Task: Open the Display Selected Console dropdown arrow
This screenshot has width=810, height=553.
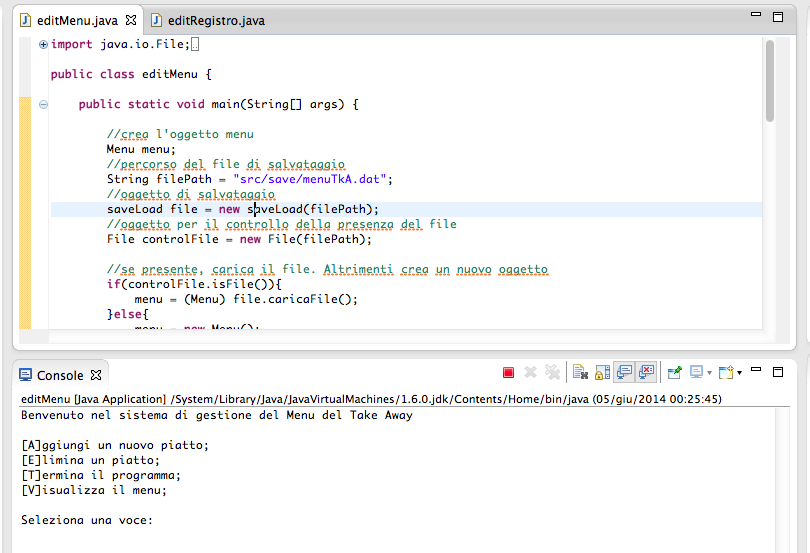Action: click(x=709, y=373)
